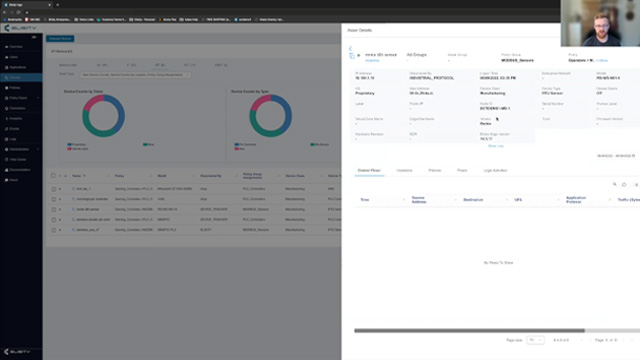The width and height of the screenshot is (640, 360).
Task: Click the refresh icon above flows table
Action: (624, 184)
